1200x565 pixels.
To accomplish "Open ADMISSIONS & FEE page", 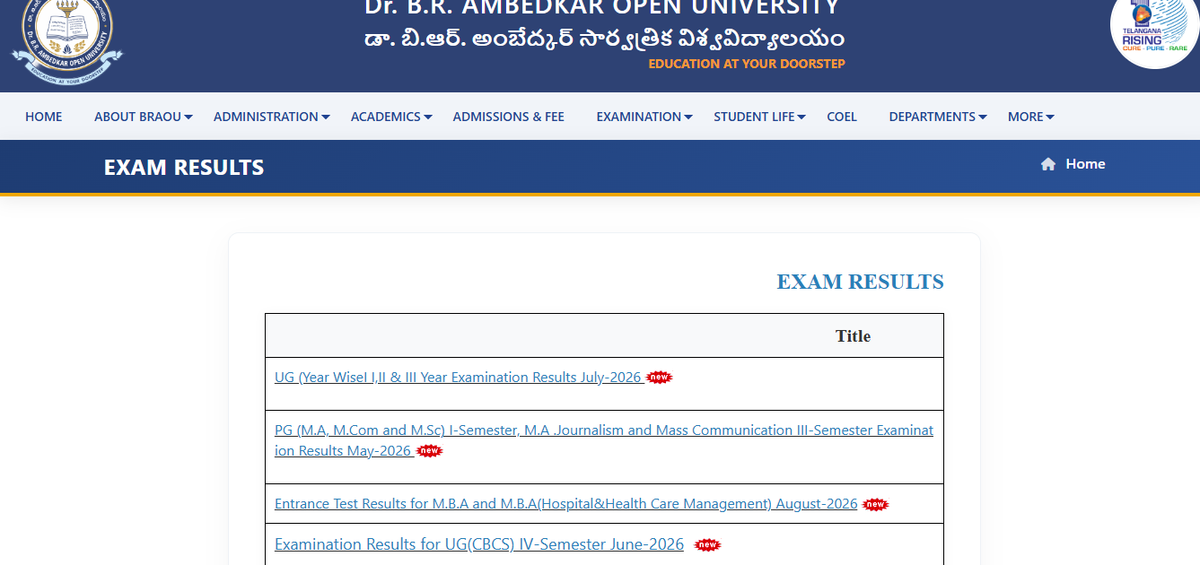I will (509, 117).
